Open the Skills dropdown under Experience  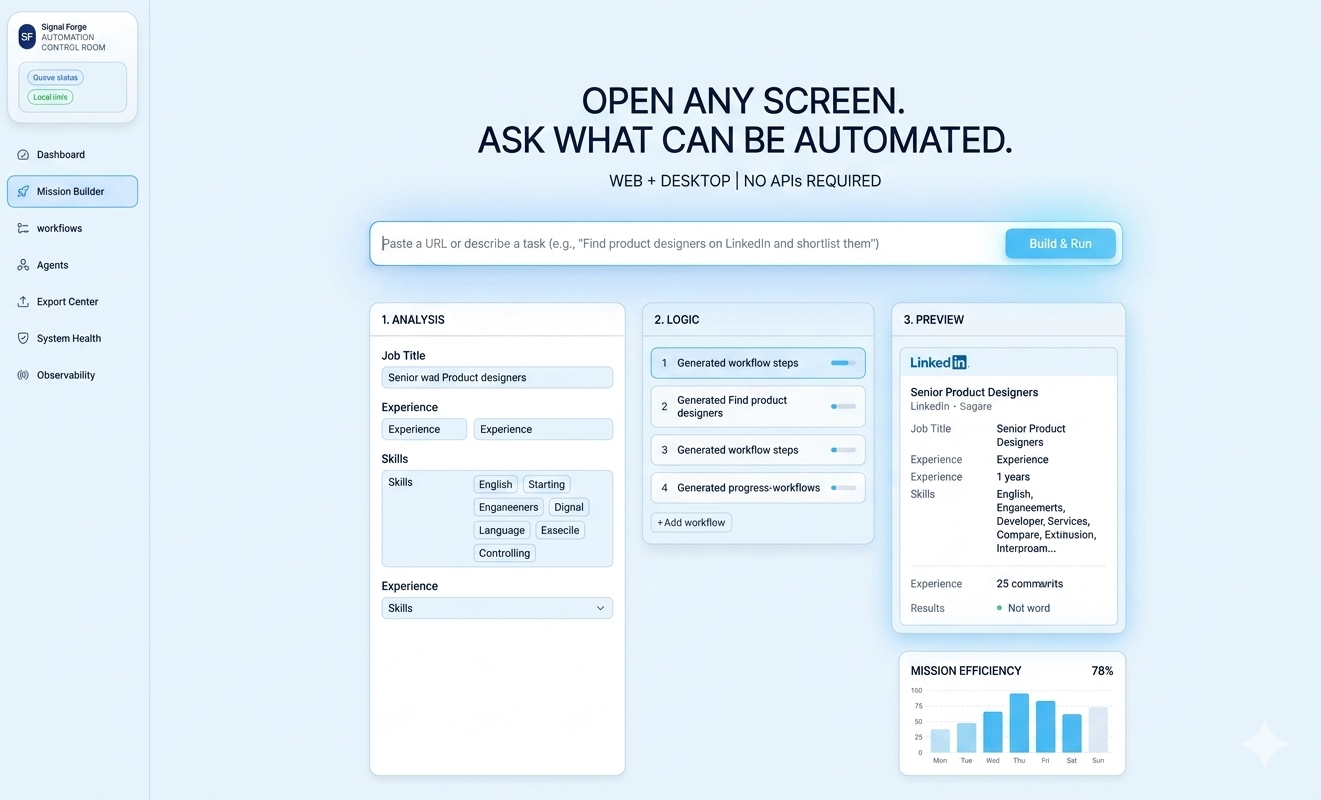click(497, 608)
